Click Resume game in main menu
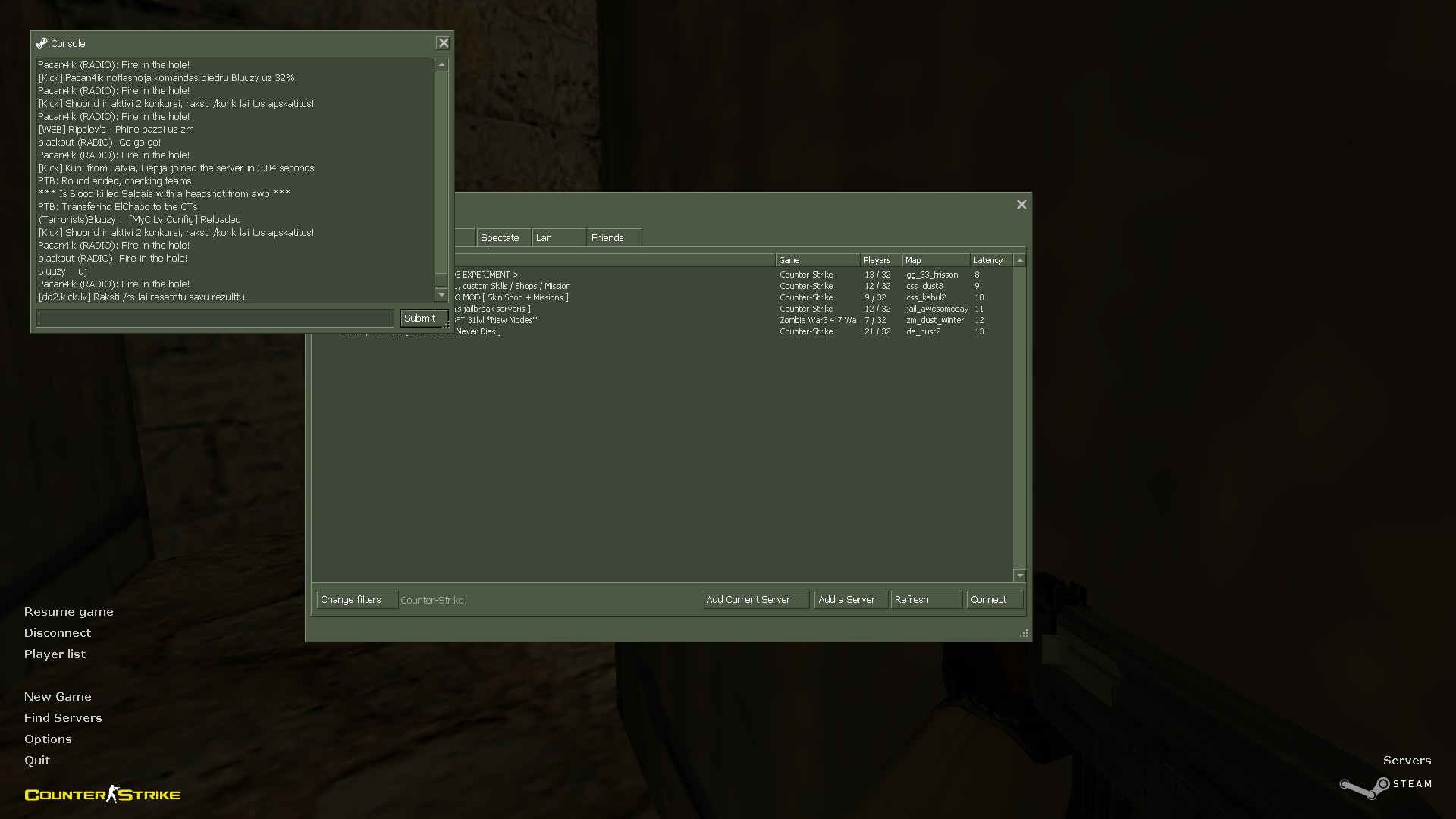Image resolution: width=1456 pixels, height=819 pixels. 68,612
